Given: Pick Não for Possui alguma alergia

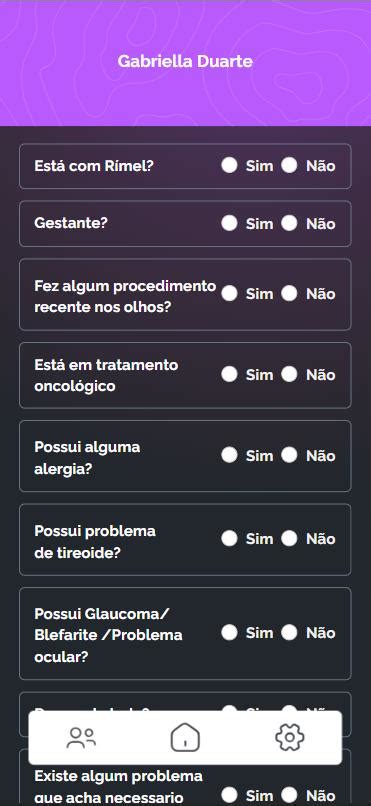Looking at the screenshot, I should [289, 455].
